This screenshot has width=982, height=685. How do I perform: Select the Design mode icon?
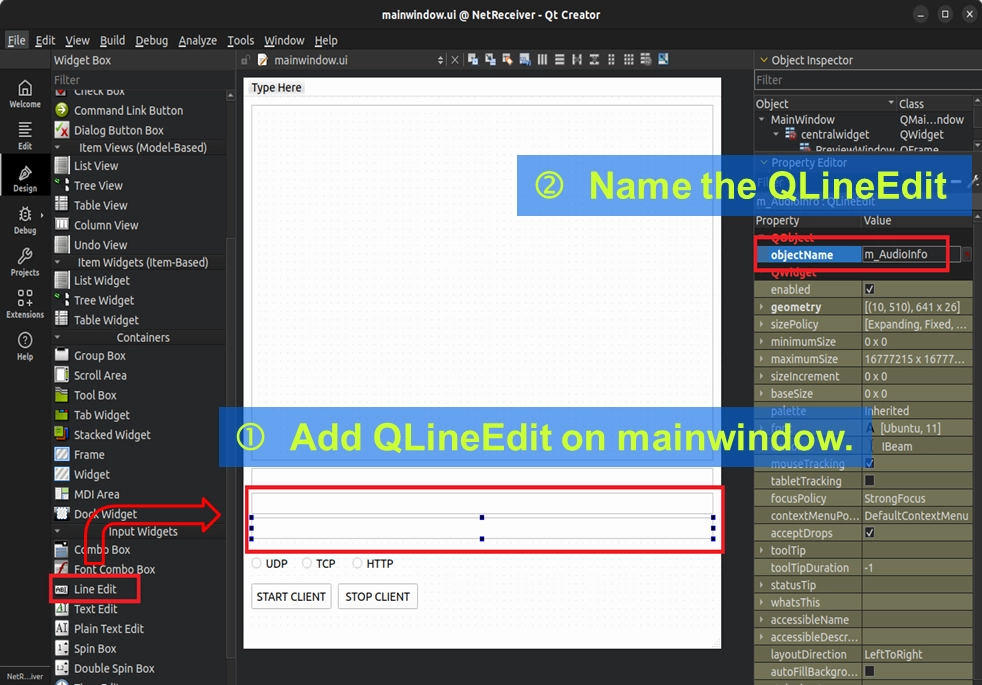coord(24,178)
